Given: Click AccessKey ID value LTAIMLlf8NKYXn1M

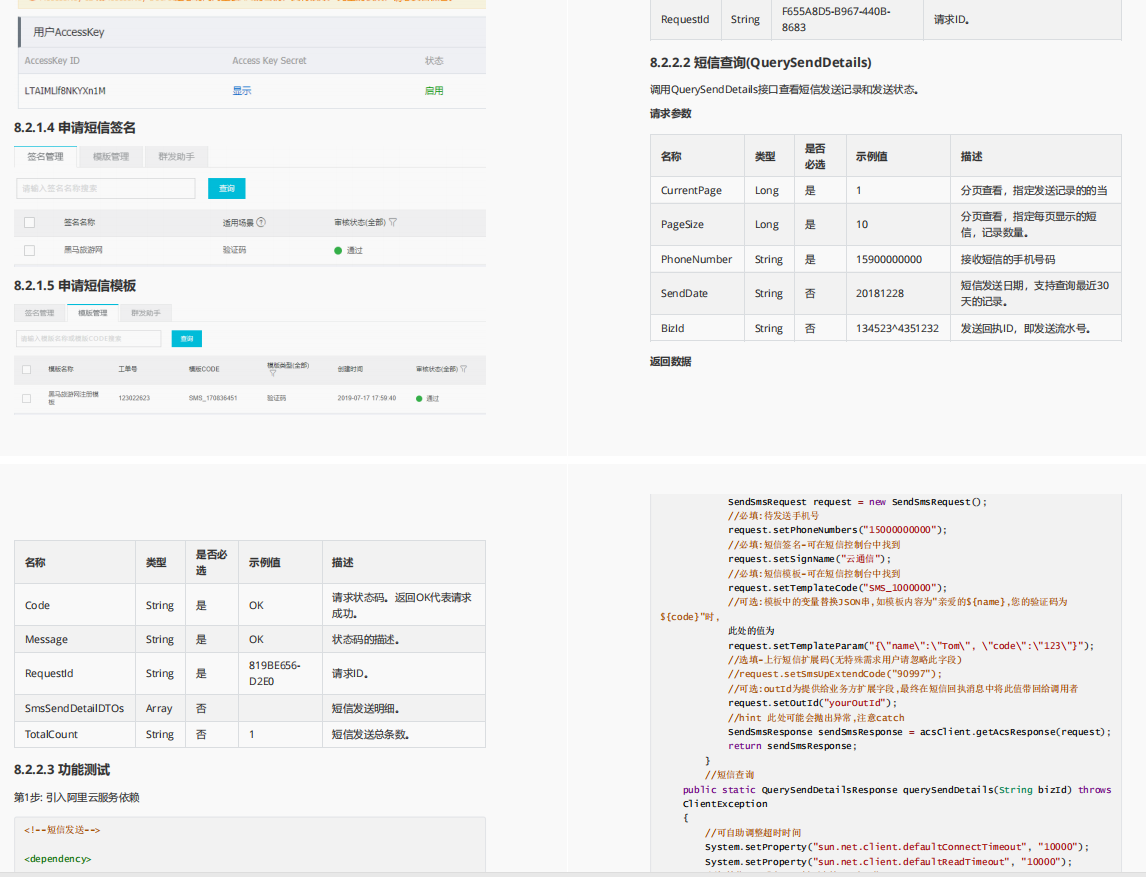Looking at the screenshot, I should coord(65,91).
